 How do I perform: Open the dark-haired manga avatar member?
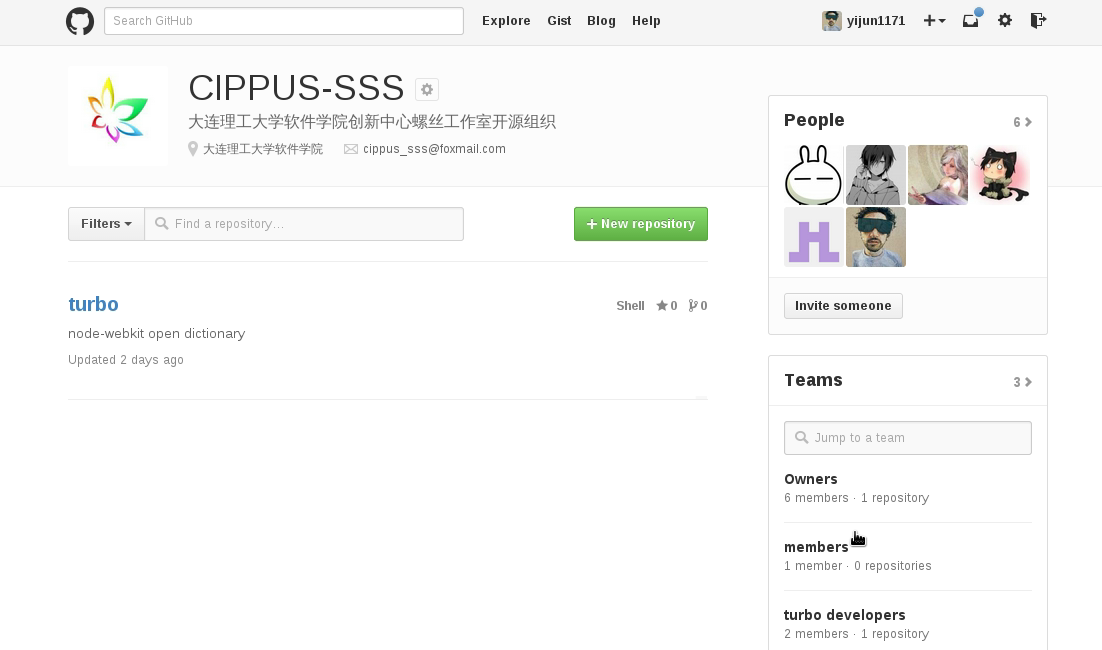[x=876, y=175]
